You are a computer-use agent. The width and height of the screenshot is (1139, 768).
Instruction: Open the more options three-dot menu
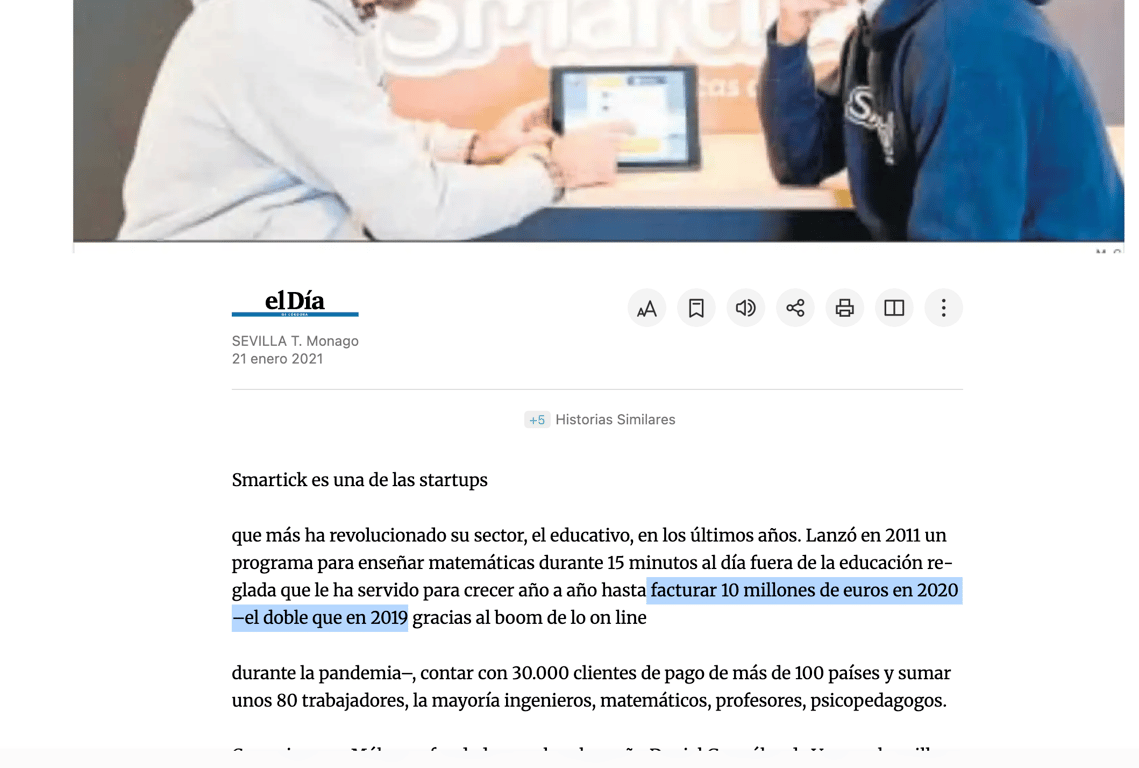pos(943,308)
